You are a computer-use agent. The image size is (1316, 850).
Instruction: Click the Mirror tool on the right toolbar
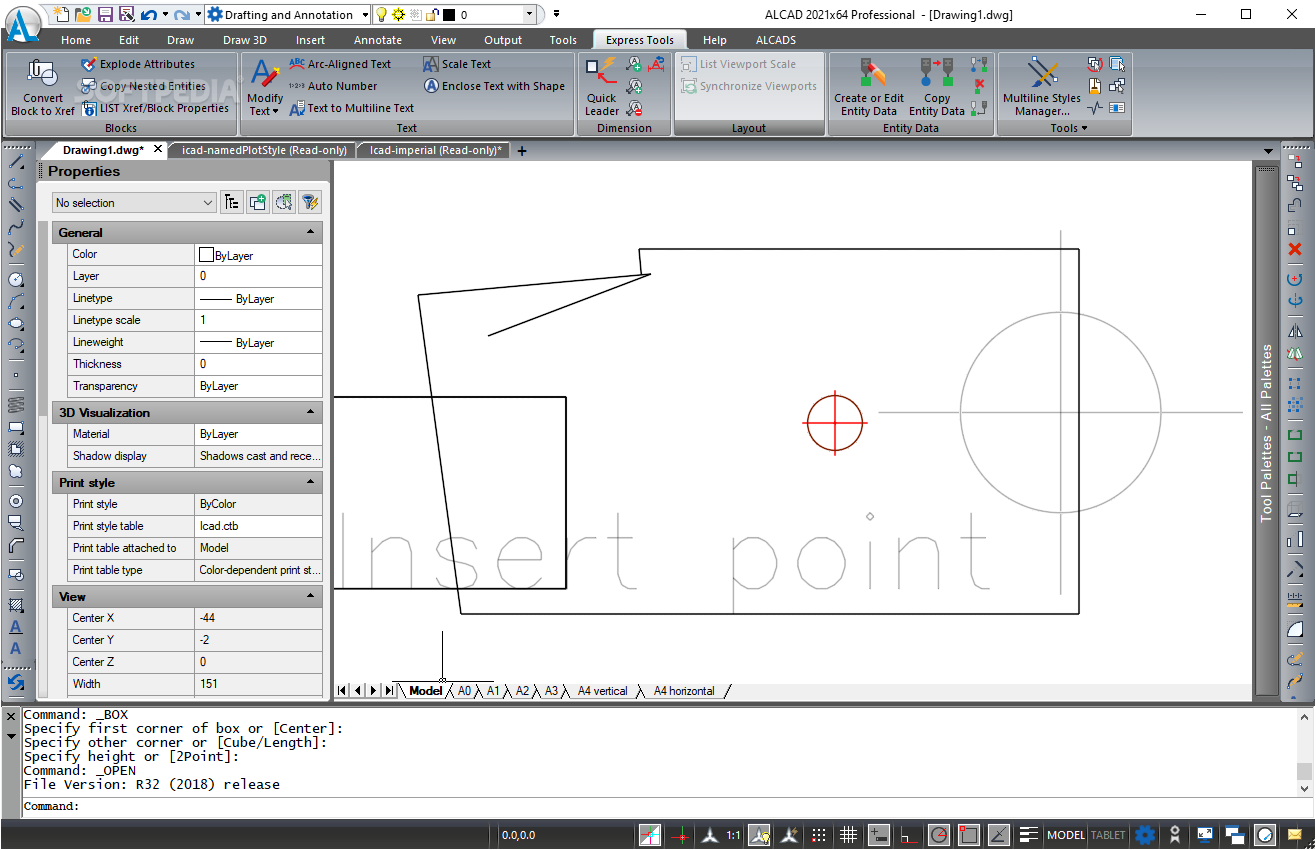click(x=1295, y=330)
